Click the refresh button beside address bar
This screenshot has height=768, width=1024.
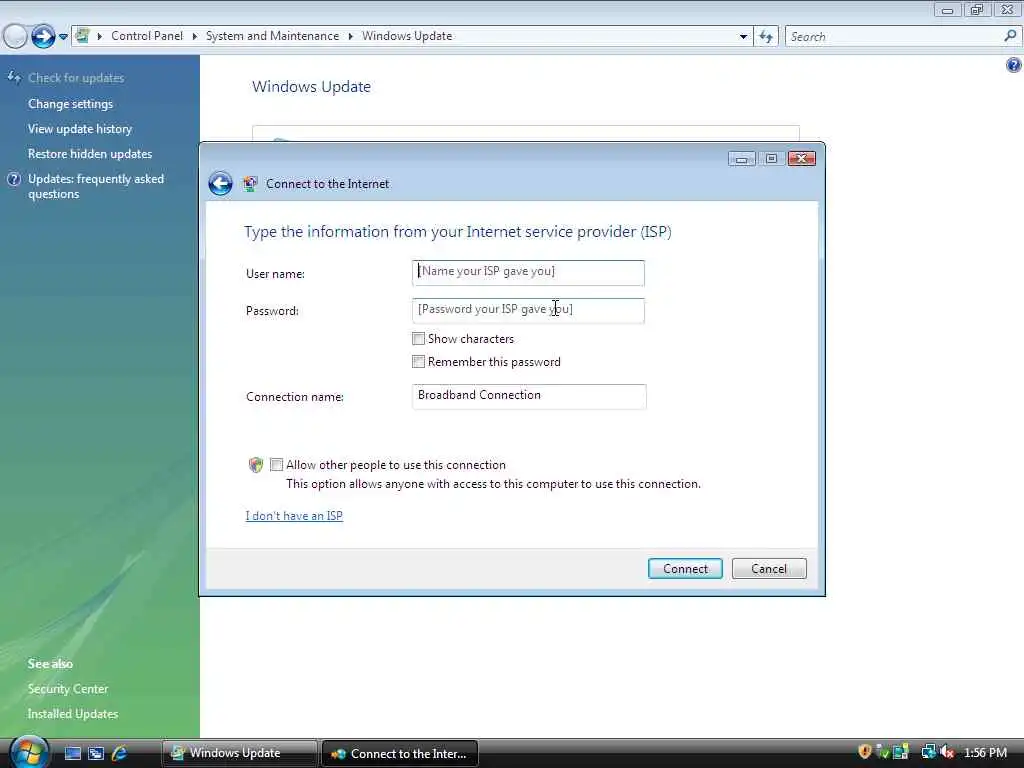coord(766,37)
